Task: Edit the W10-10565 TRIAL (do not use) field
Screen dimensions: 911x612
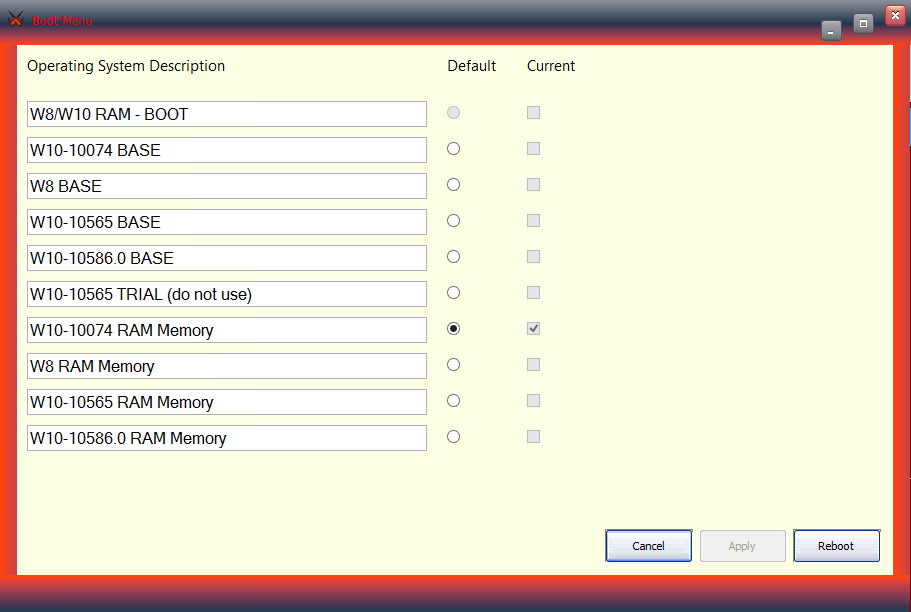Action: point(227,294)
